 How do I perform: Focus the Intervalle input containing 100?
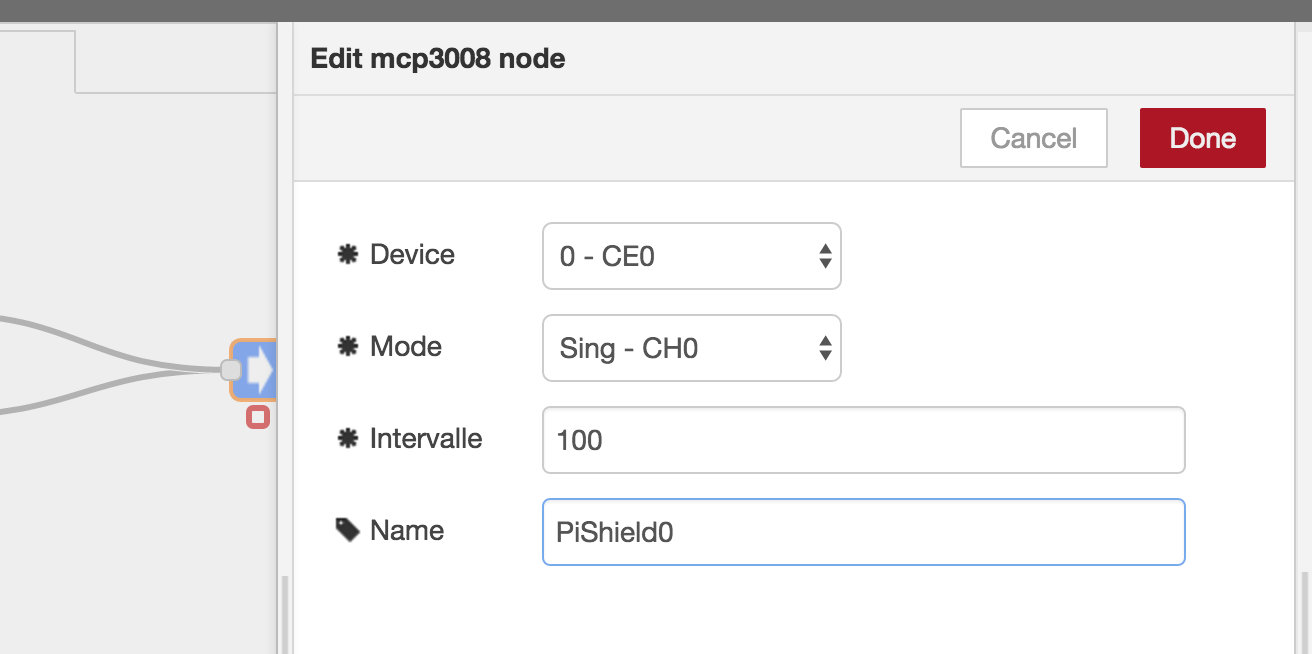(863, 440)
